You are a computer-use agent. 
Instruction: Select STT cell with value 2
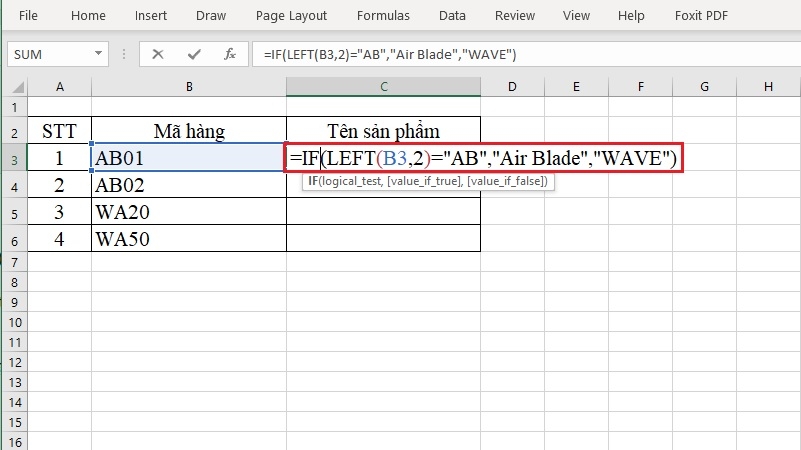point(60,185)
